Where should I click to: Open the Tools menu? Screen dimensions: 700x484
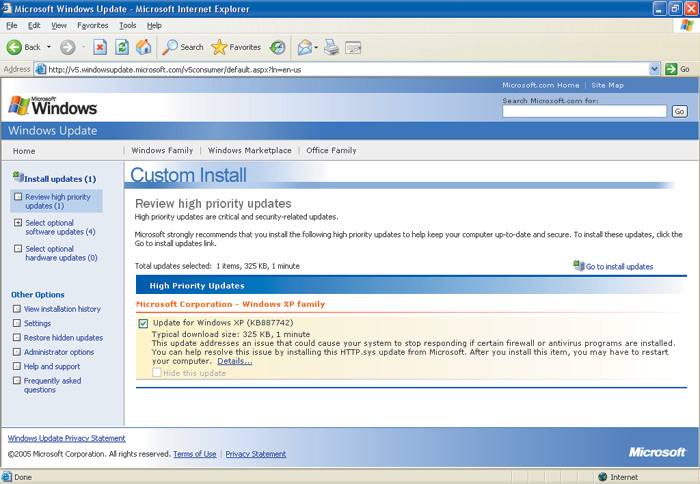128,25
